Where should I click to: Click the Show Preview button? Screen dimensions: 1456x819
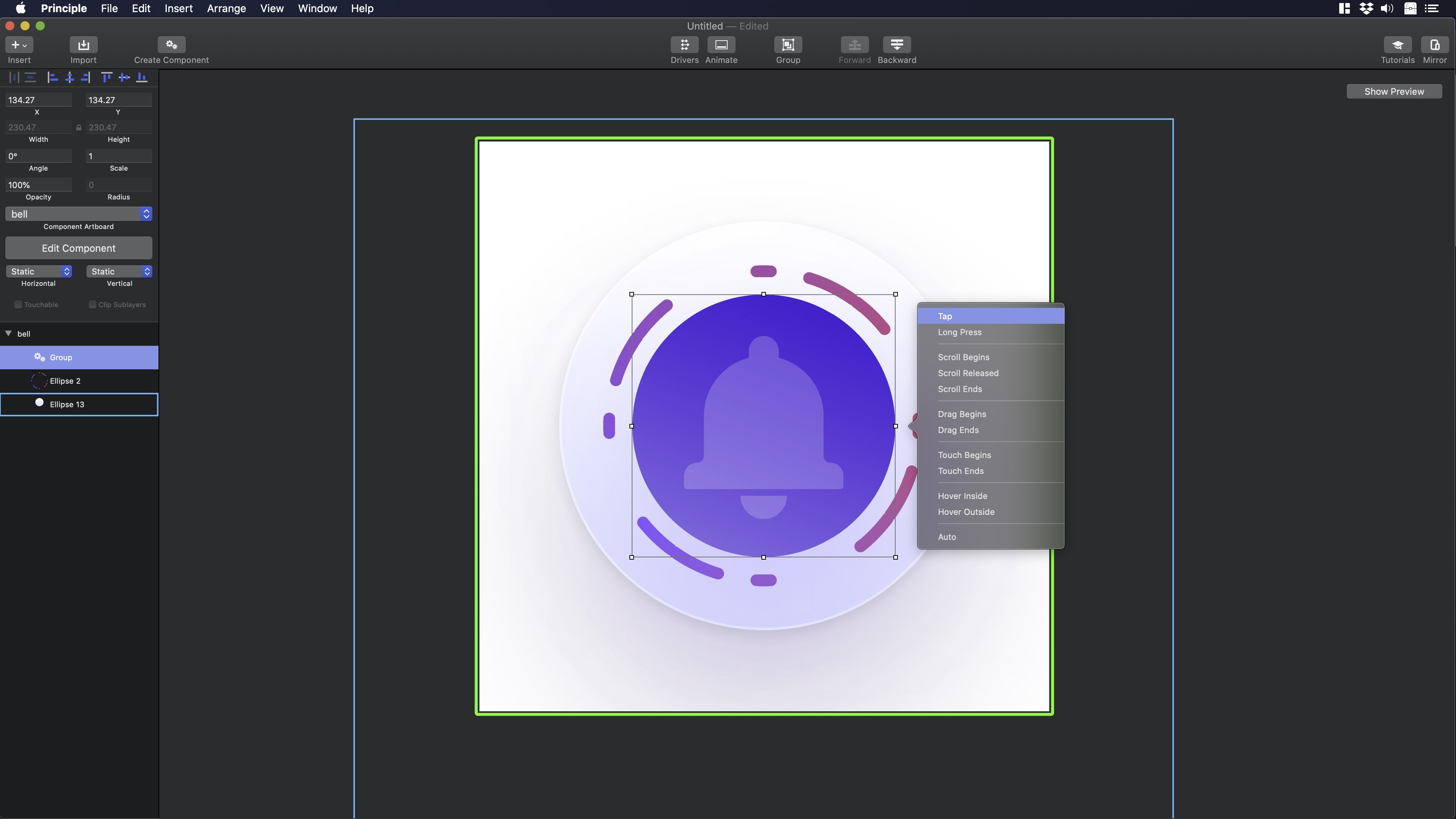pyautogui.click(x=1394, y=91)
